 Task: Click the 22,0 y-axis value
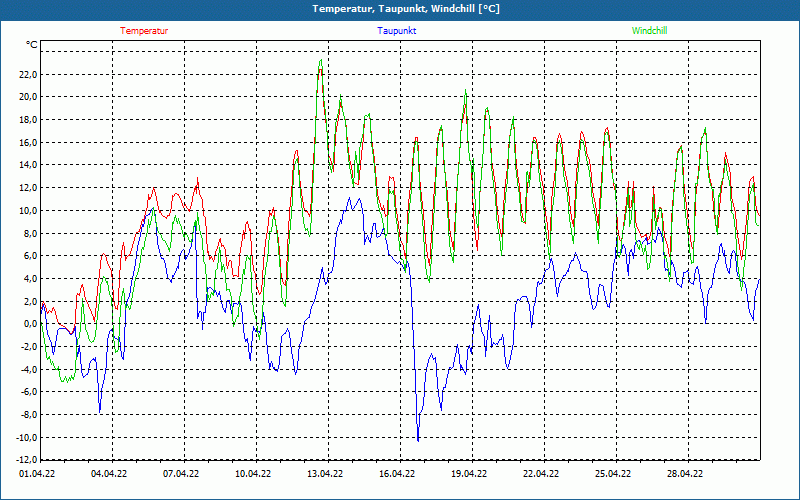tap(28, 74)
